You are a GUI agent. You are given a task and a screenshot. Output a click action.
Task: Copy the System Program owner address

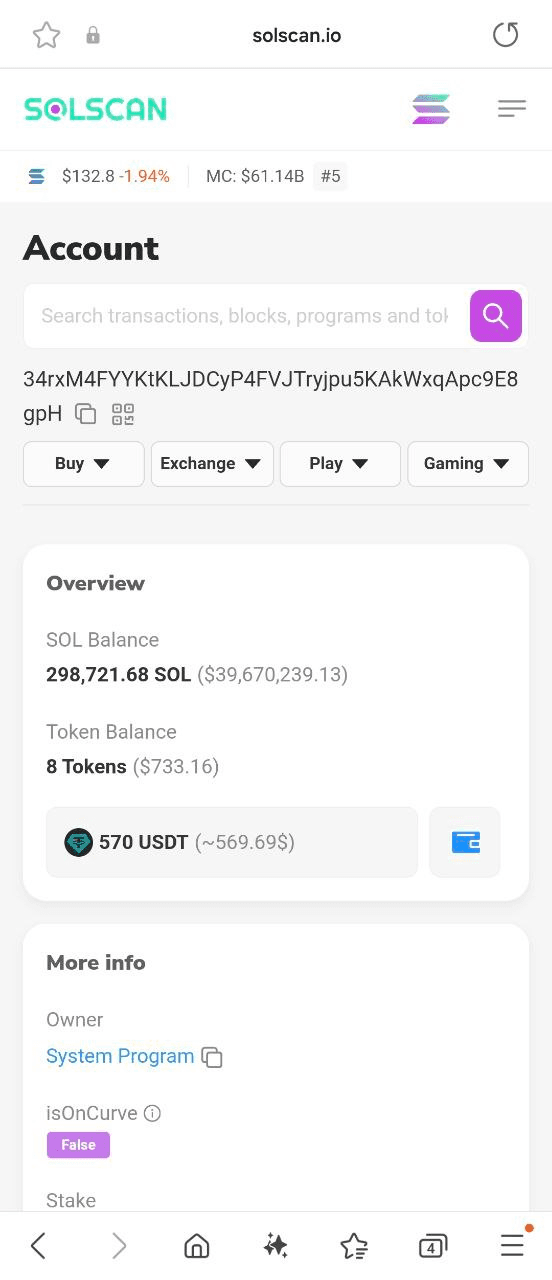[x=212, y=1057]
